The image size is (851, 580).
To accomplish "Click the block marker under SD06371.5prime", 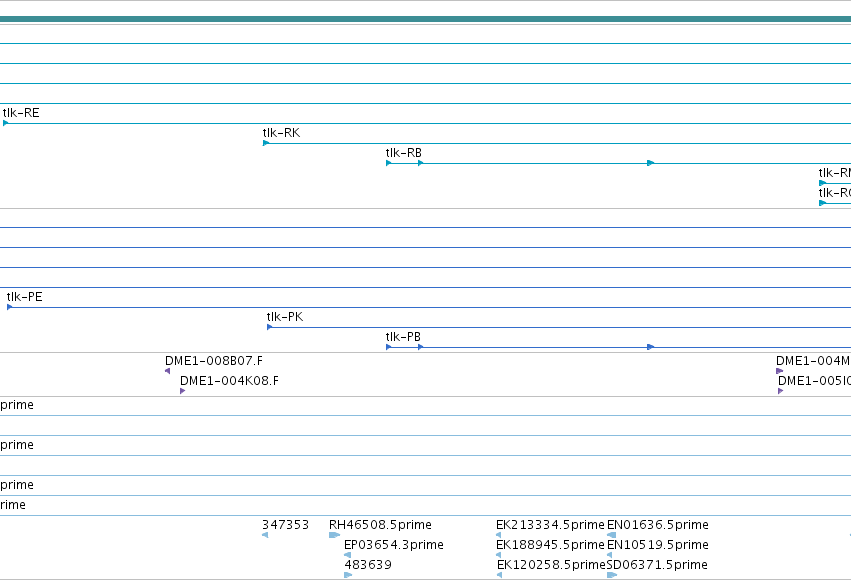I will [612, 575].
